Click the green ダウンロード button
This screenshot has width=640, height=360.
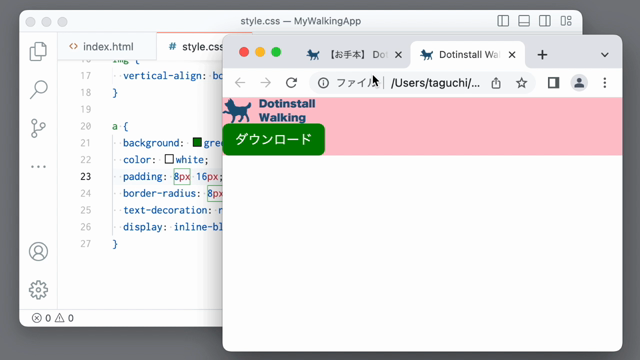pyautogui.click(x=273, y=139)
